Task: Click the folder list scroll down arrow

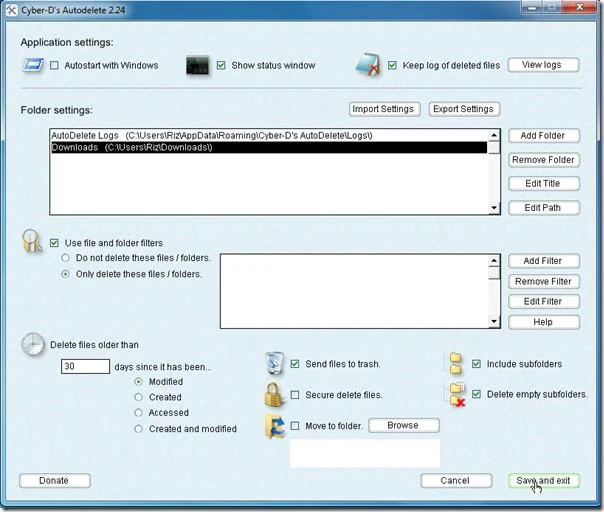Action: (x=494, y=208)
